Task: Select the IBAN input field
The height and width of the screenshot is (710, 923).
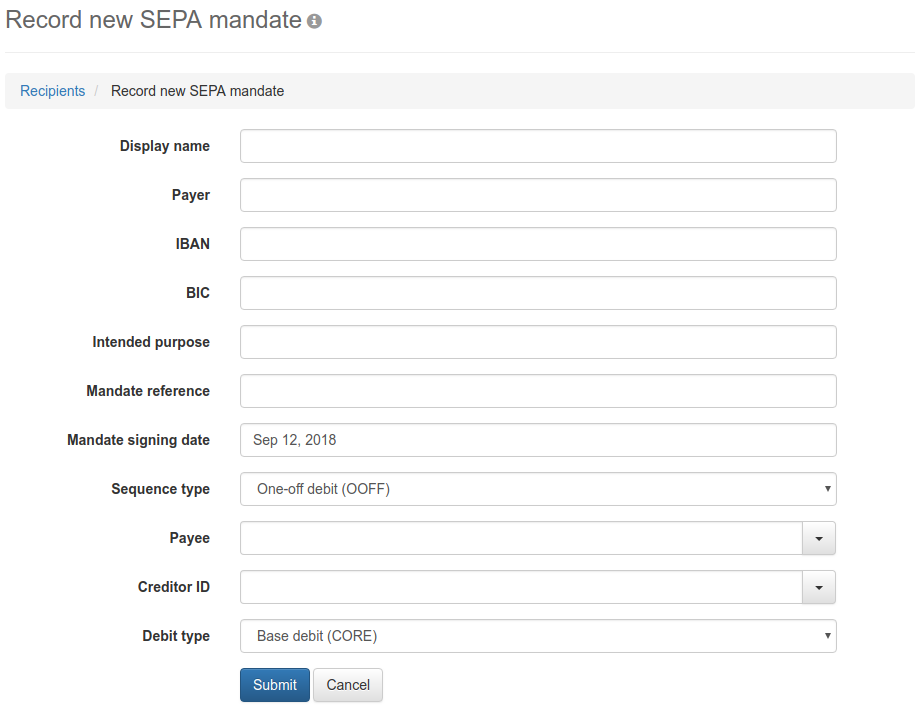Action: [x=538, y=244]
